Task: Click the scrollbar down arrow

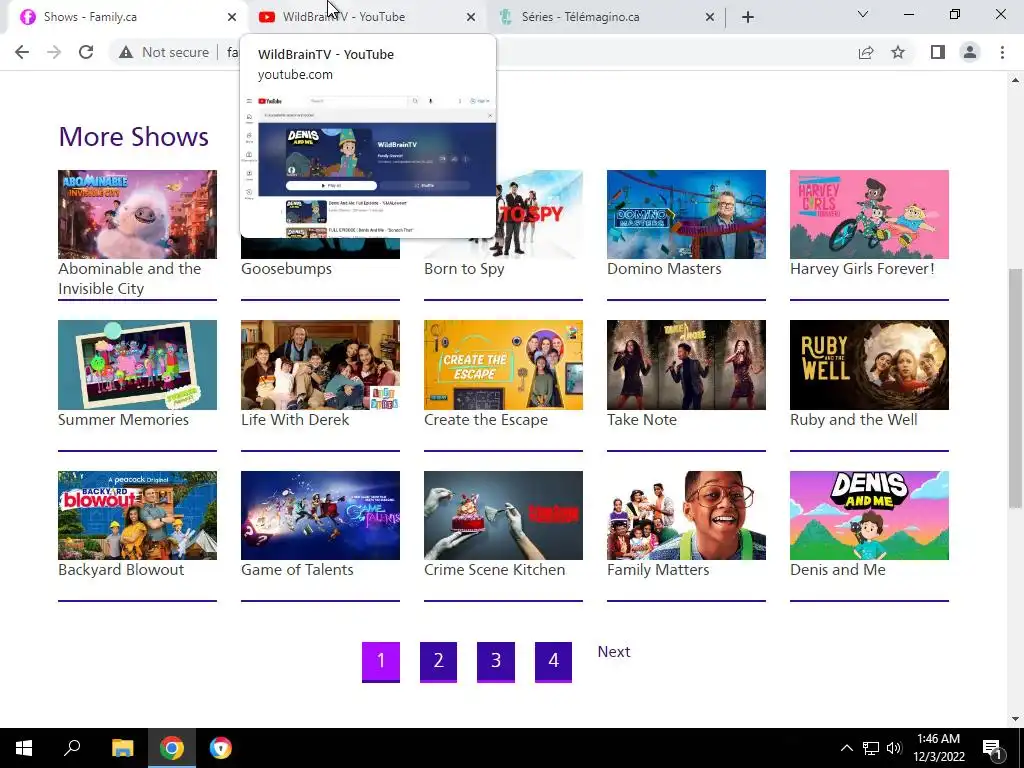Action: (1016, 719)
